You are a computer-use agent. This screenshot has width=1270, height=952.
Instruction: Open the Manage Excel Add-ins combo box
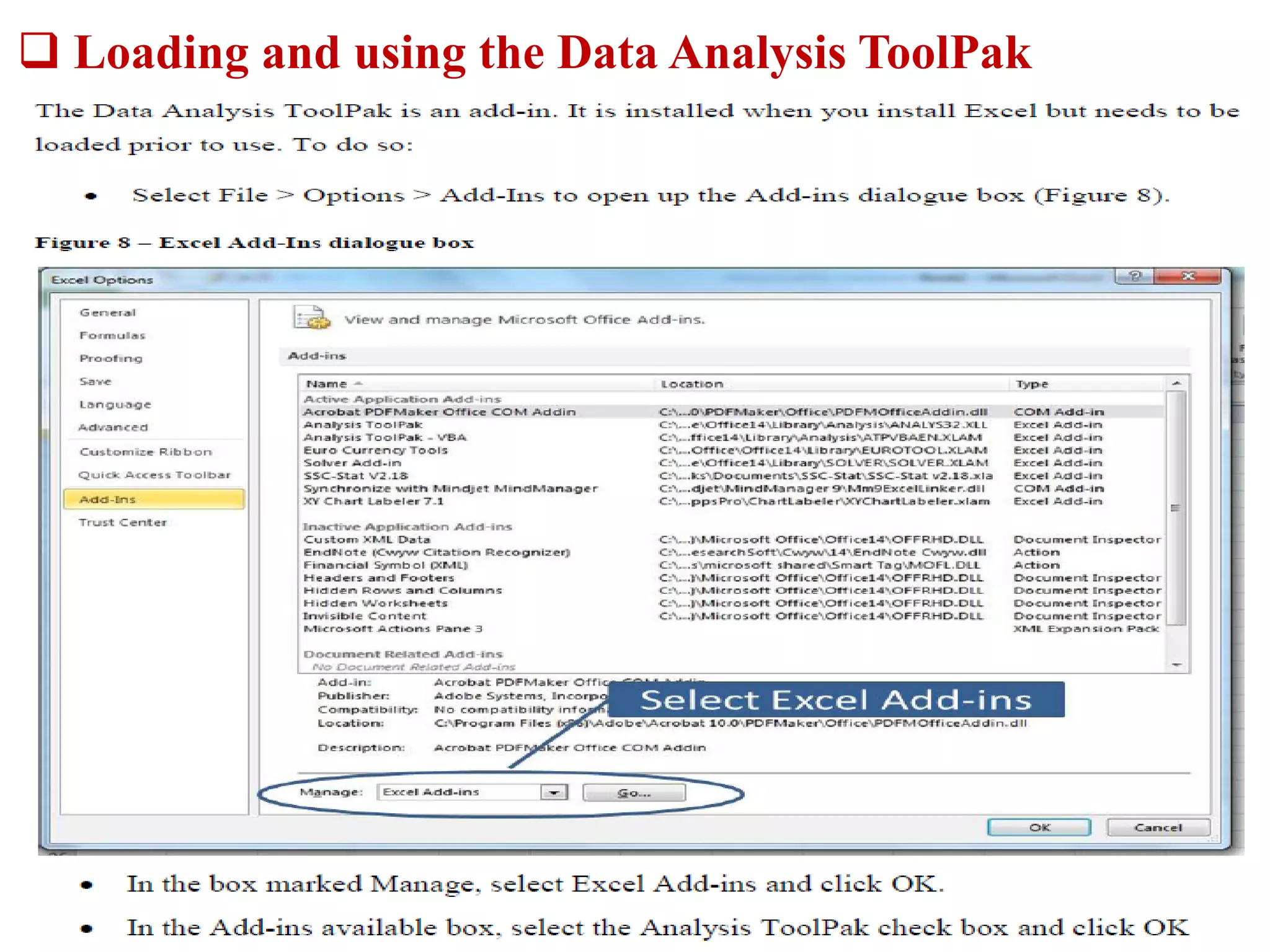[473, 792]
